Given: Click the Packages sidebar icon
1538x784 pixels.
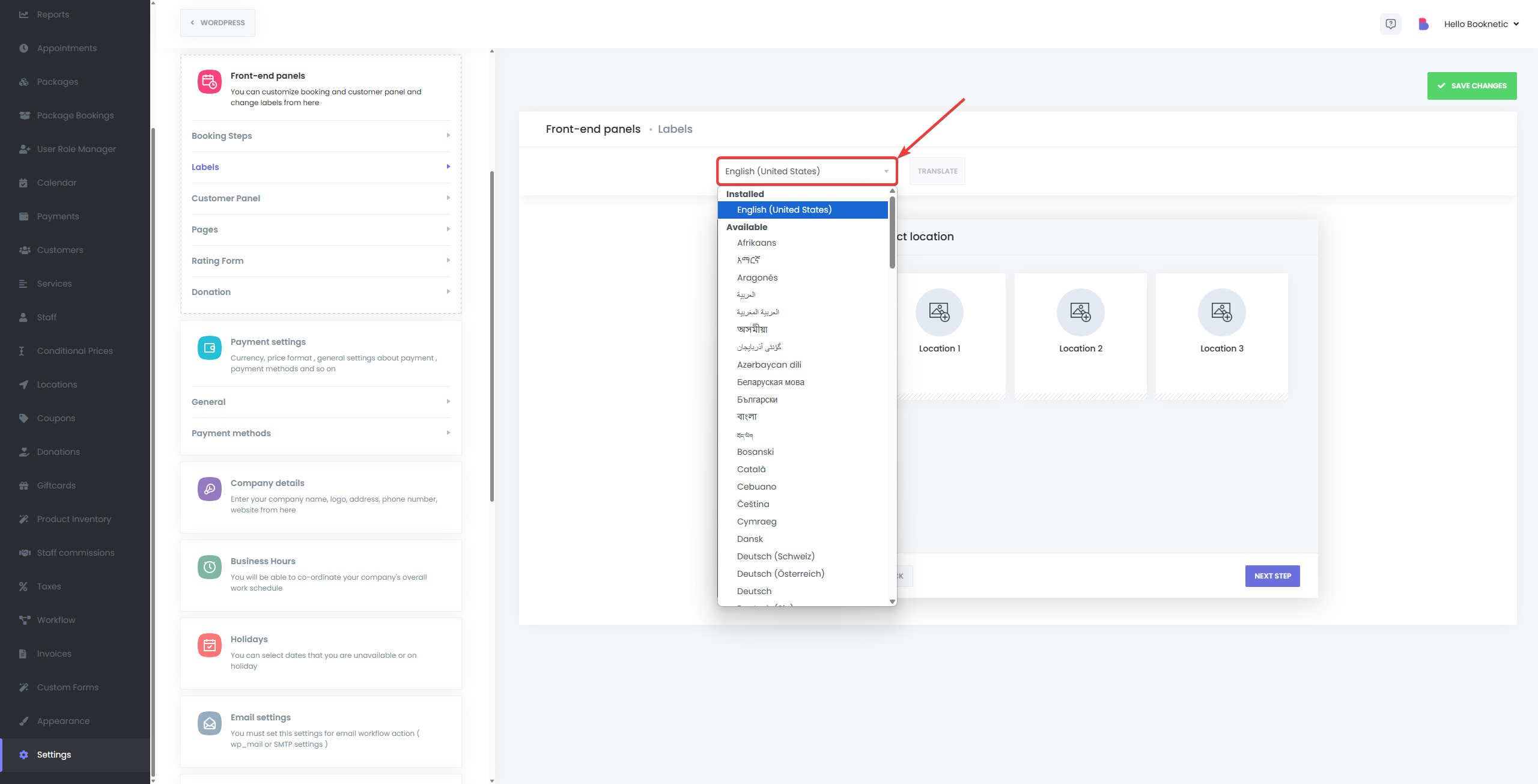Looking at the screenshot, I should point(23,82).
